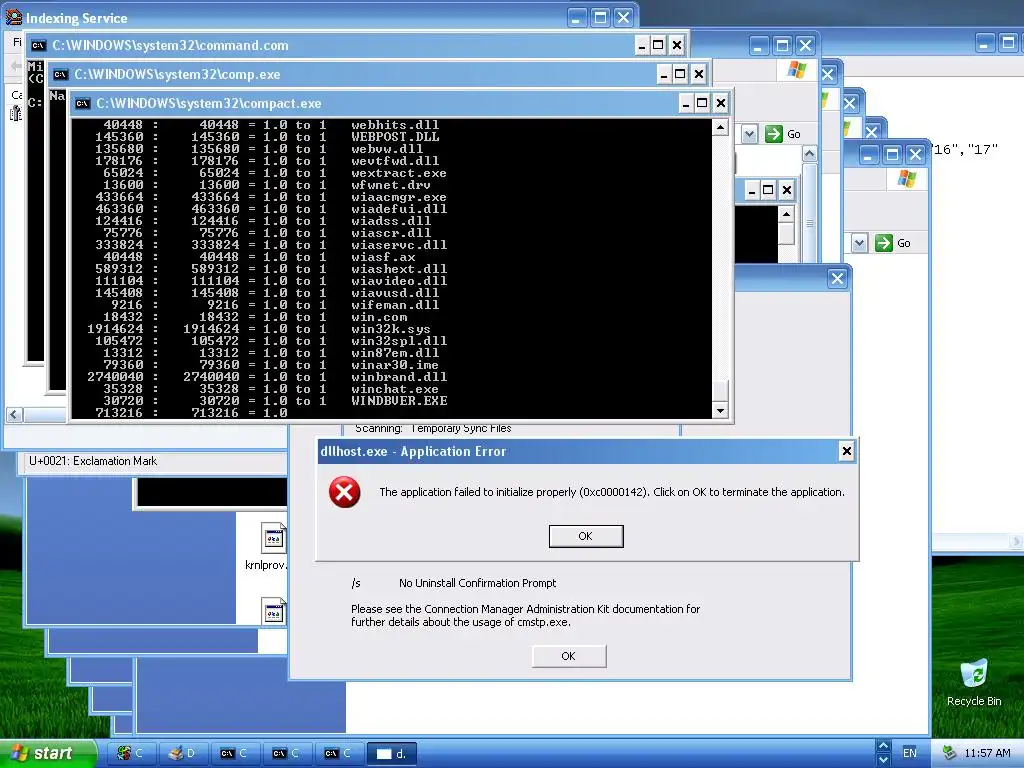The width and height of the screenshot is (1024, 768).
Task: Click the Windows flag logo in upper explorer window
Action: pos(797,69)
